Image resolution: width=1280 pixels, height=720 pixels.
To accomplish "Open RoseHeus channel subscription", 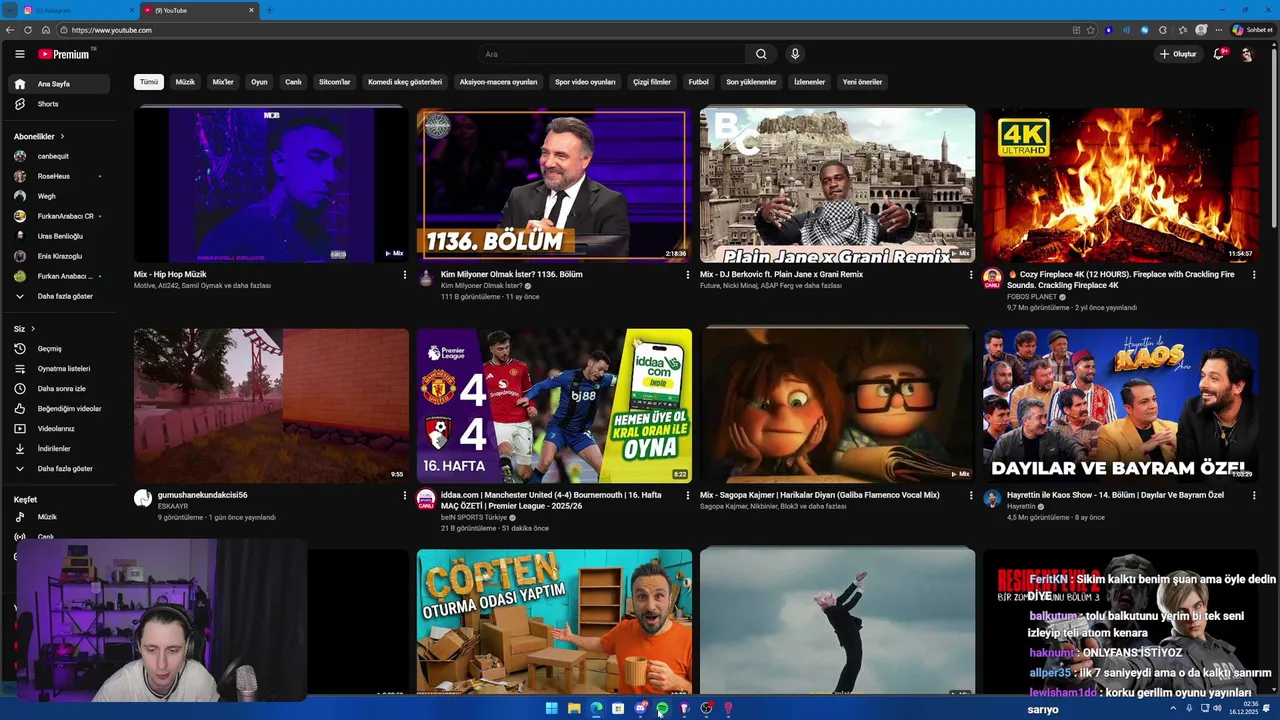I will 60,176.
